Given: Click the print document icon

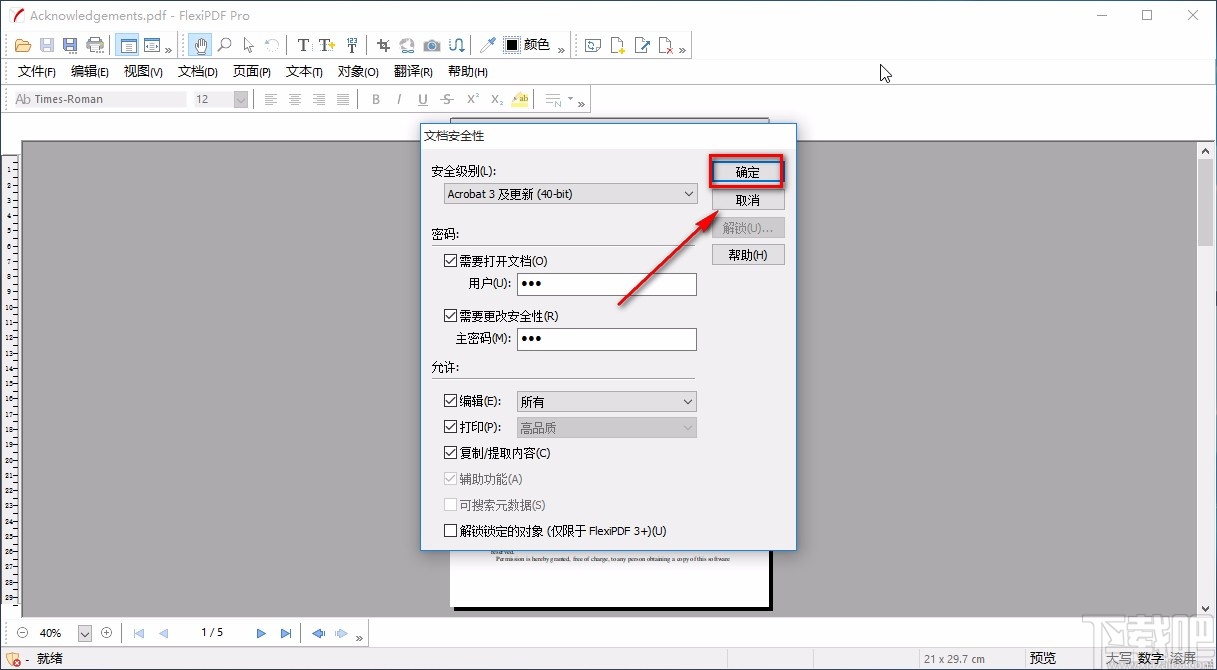Looking at the screenshot, I should (x=95, y=44).
